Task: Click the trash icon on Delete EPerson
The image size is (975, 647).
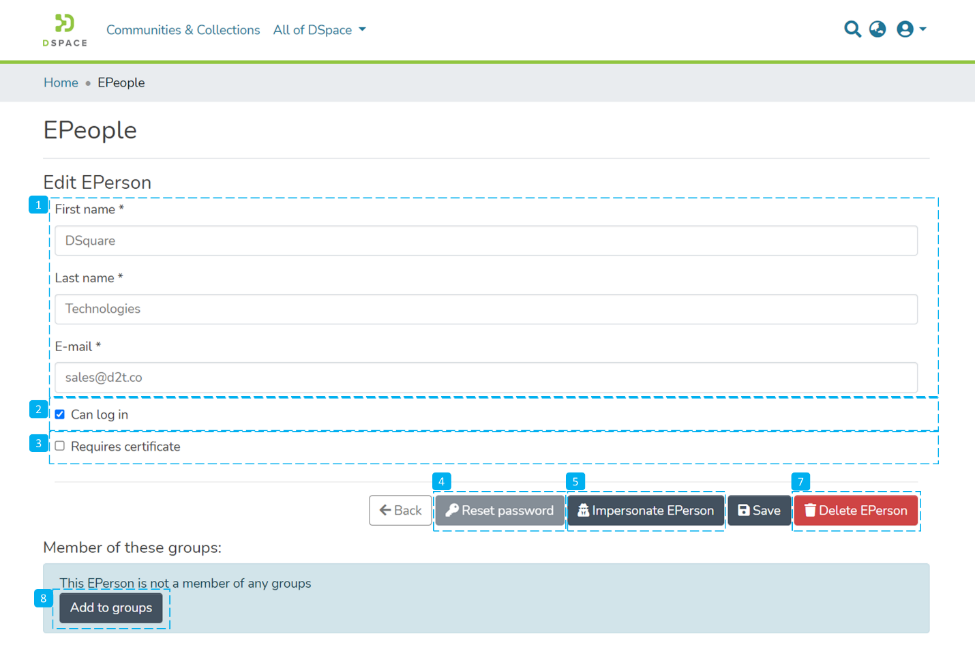Action: (x=808, y=510)
